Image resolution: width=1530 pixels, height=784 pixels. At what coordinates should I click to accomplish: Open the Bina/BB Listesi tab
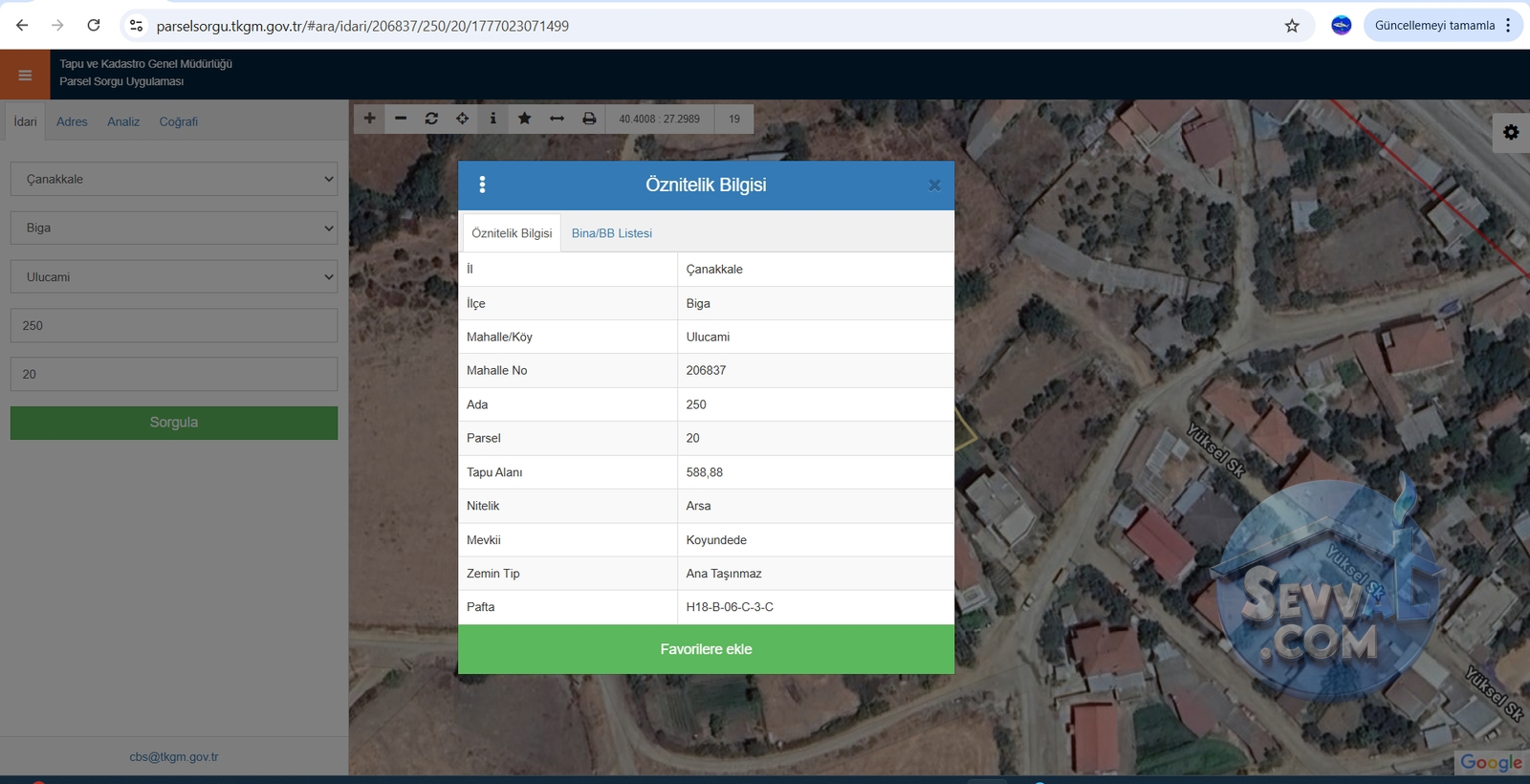pyautogui.click(x=612, y=233)
